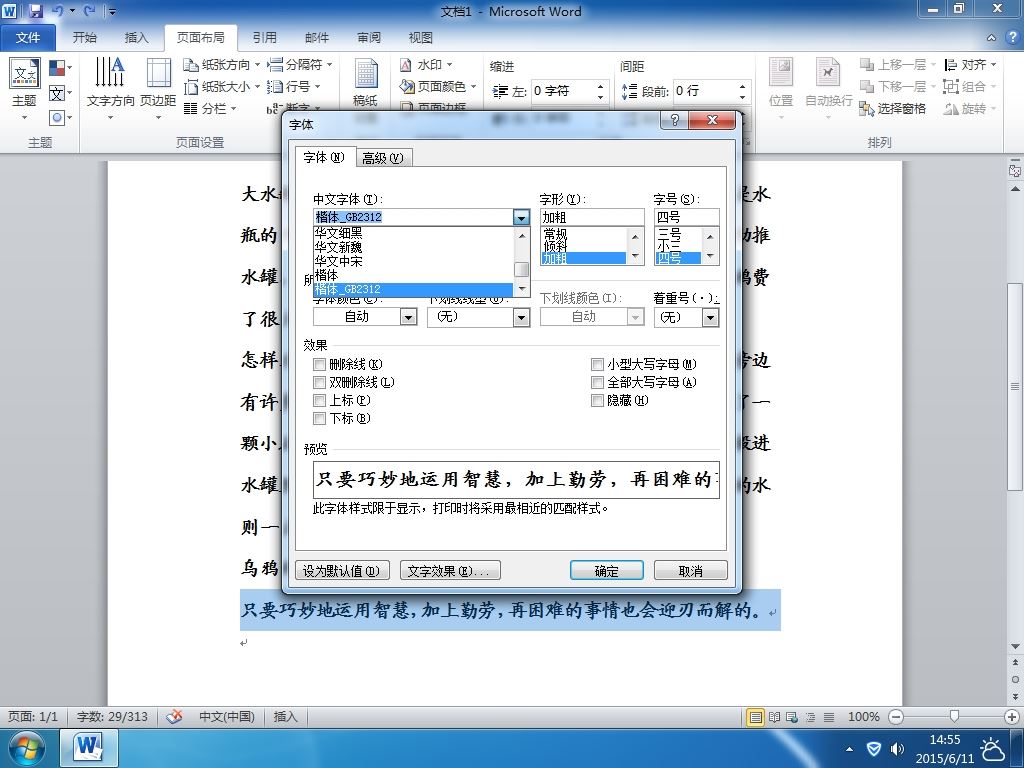Check the 上标 superscript checkbox

pyautogui.click(x=319, y=400)
